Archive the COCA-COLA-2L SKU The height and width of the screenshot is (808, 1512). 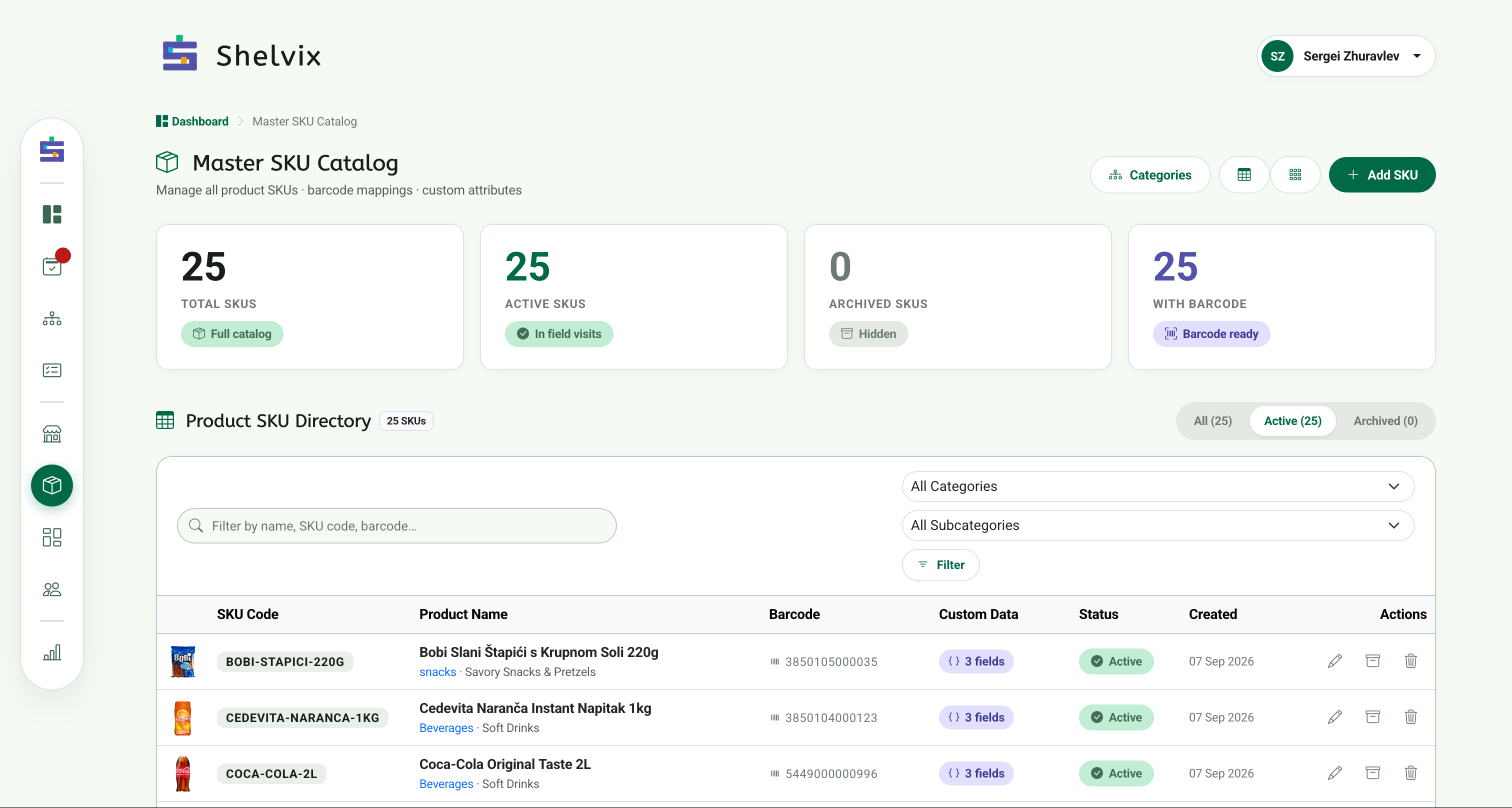pyautogui.click(x=1372, y=773)
